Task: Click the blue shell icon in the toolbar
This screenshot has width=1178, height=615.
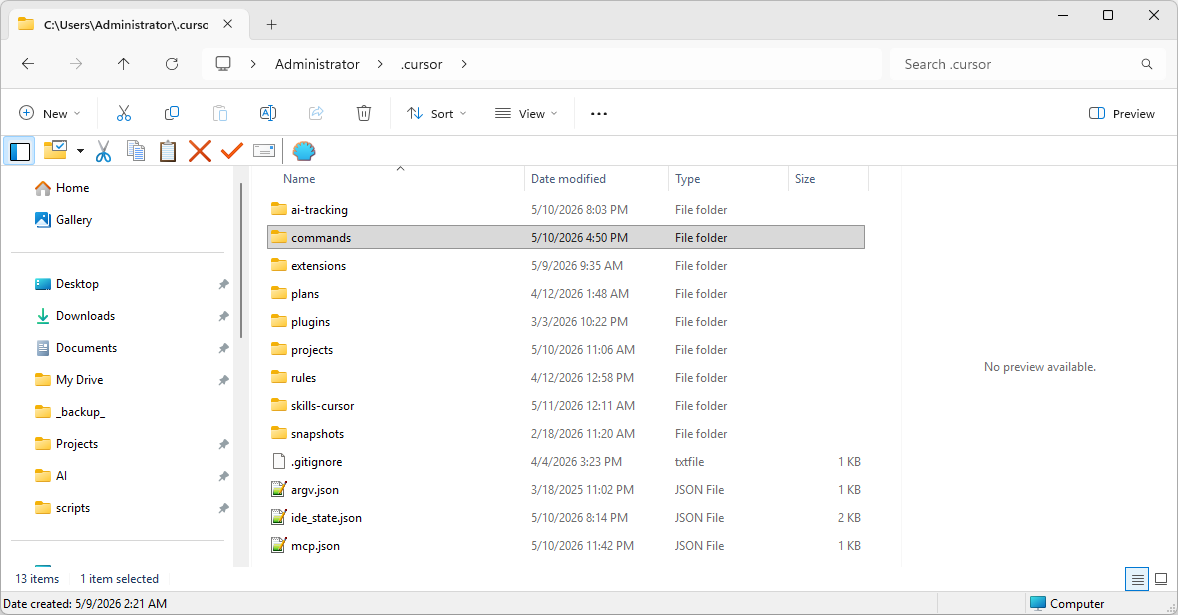Action: click(304, 151)
